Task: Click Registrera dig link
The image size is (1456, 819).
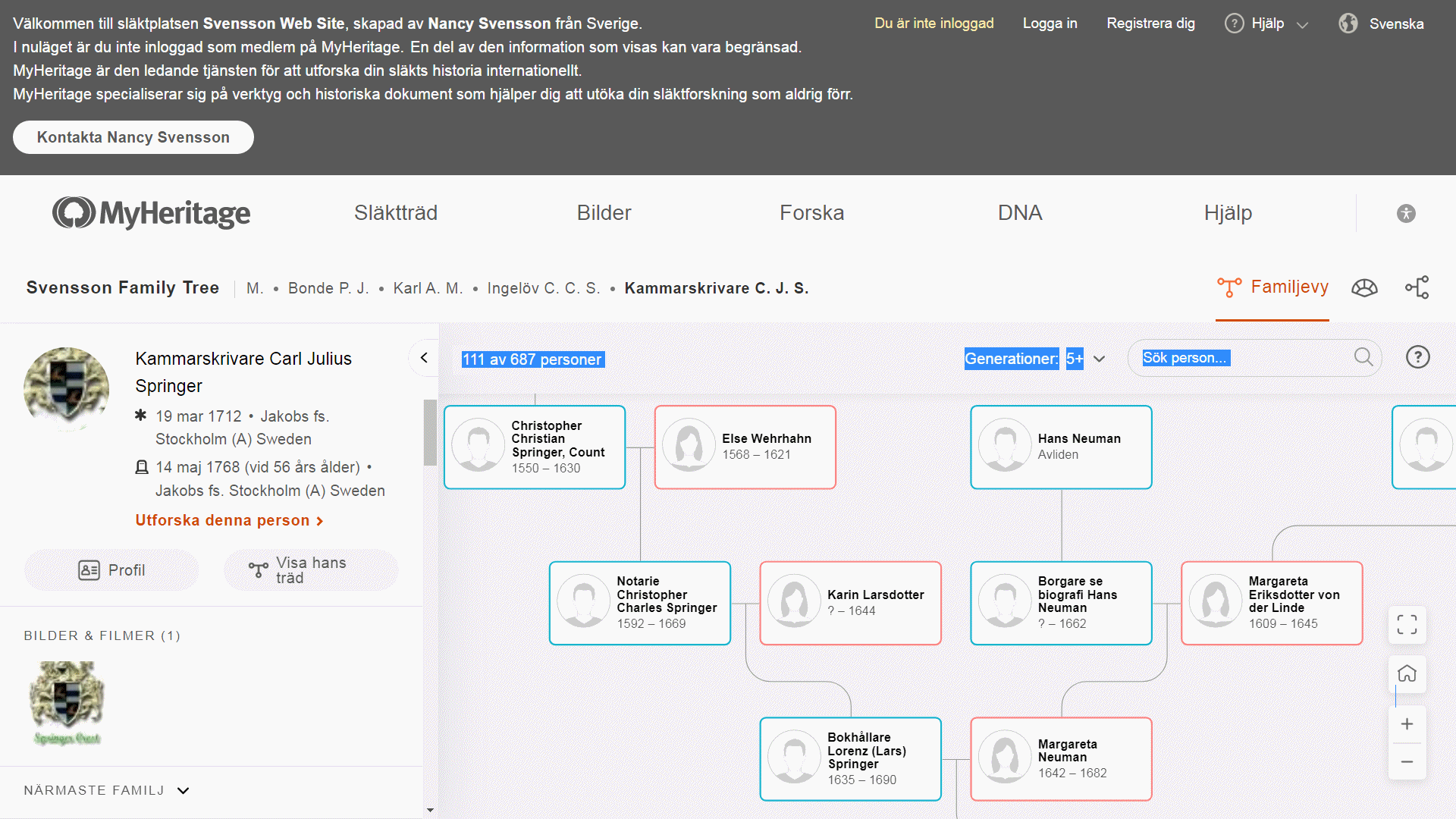Action: click(x=1150, y=24)
